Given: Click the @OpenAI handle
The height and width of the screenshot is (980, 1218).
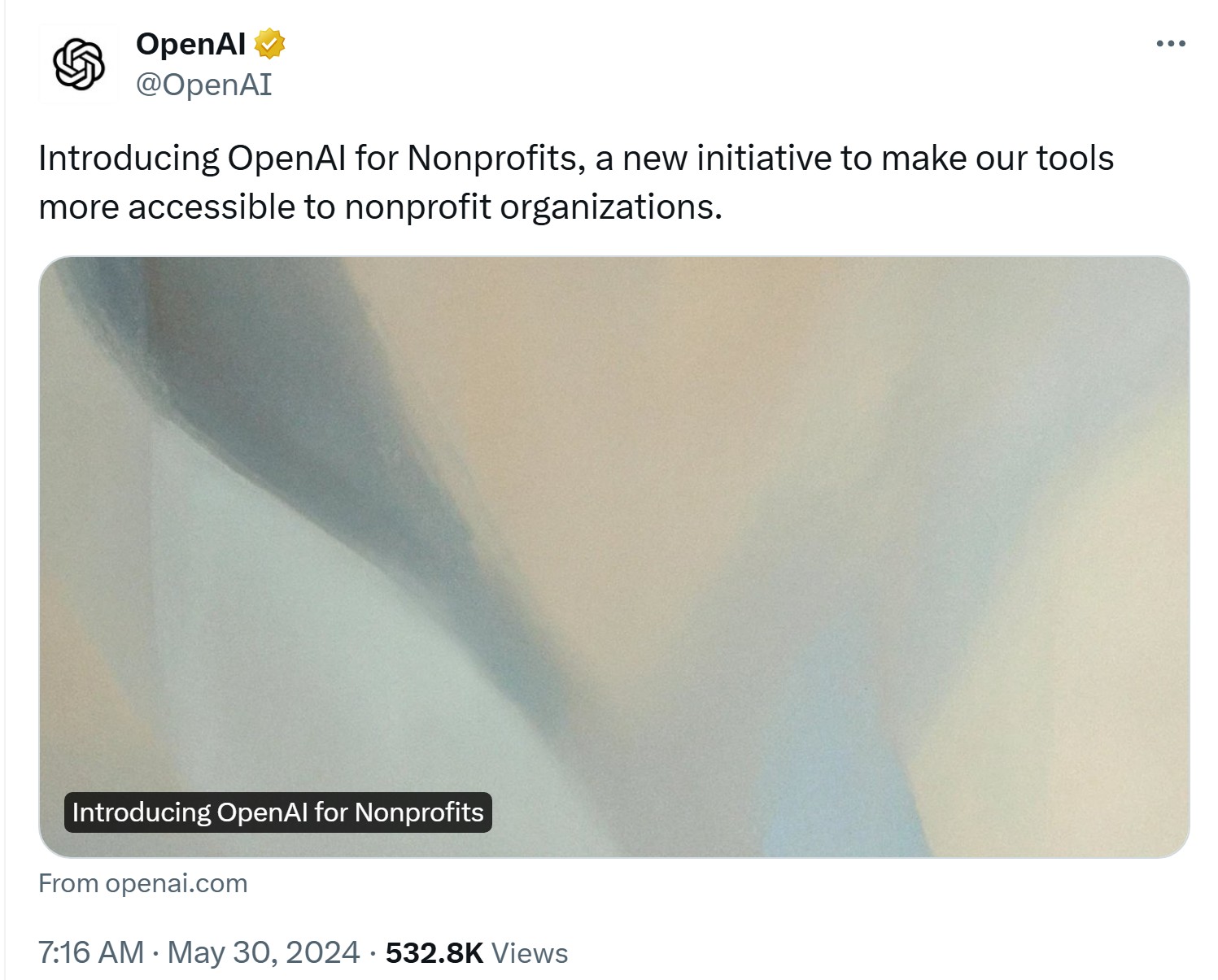Looking at the screenshot, I should click(x=203, y=85).
